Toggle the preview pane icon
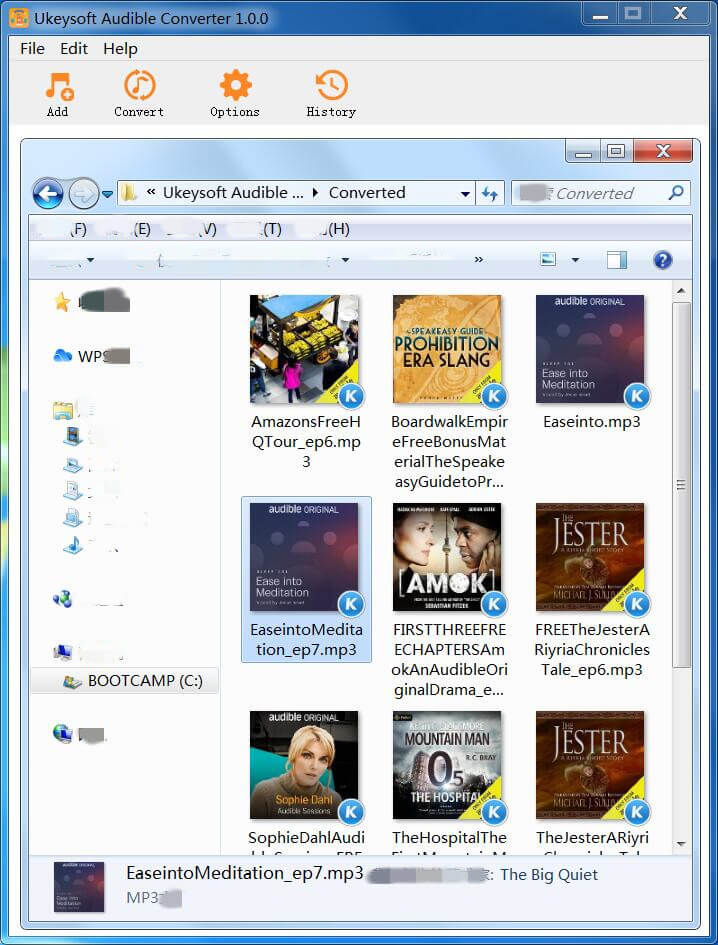This screenshot has width=718, height=945. click(x=617, y=260)
